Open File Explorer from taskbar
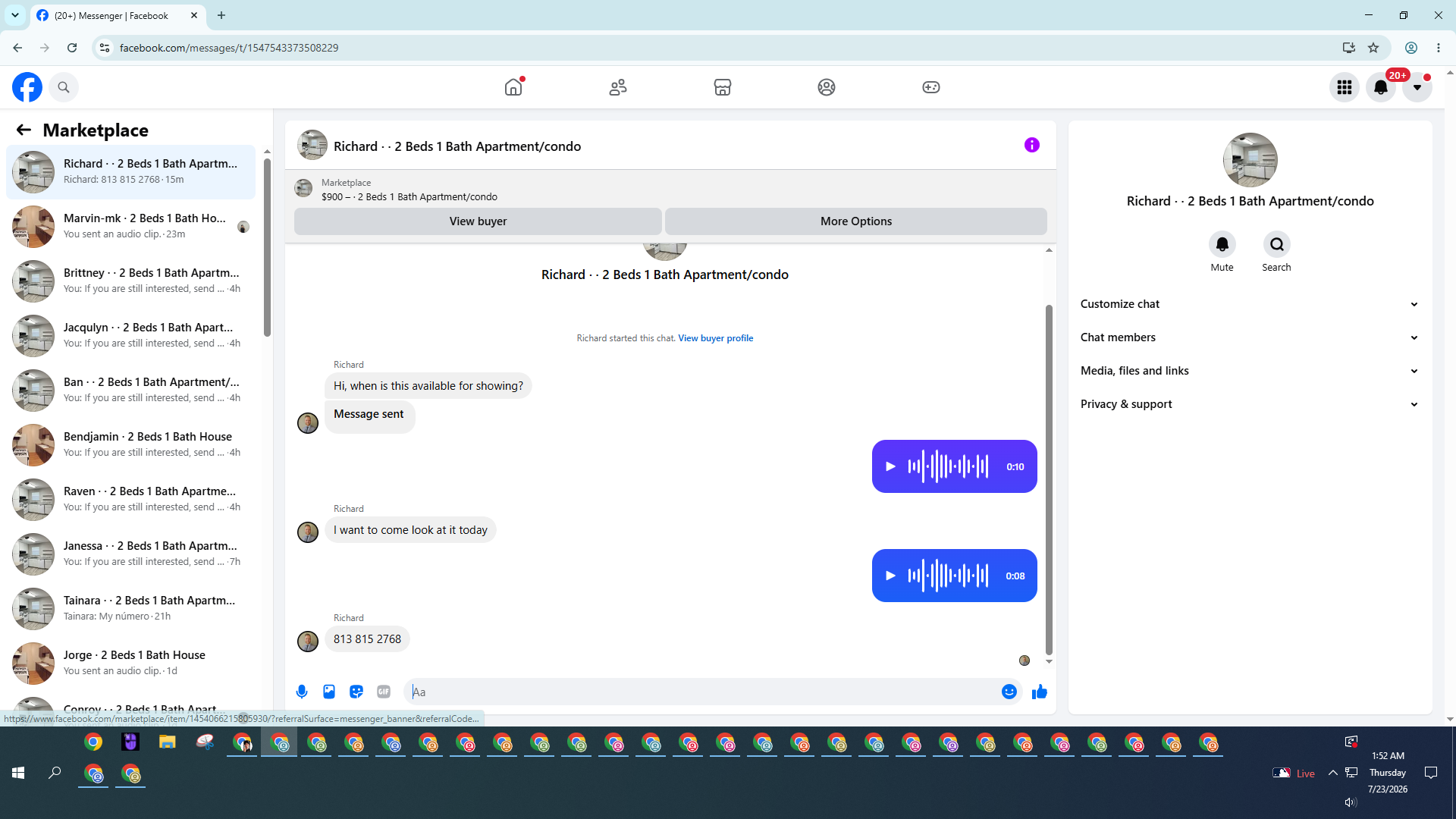This screenshot has height=819, width=1456. [168, 742]
